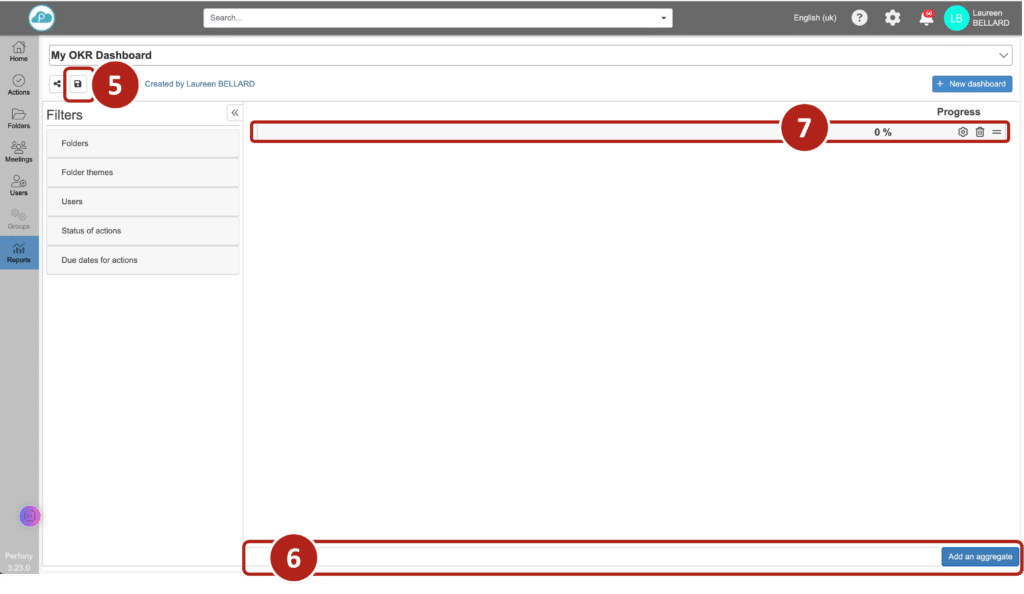Viewport: 1024px width, 594px height.
Task: Open the help question mark icon
Action: [859, 18]
